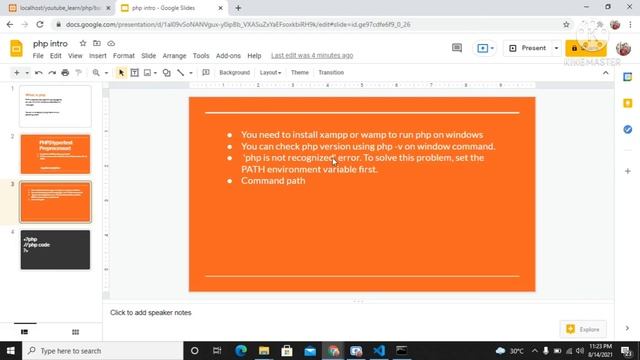Open present-to-meeting dropdown button
640x360 pixels.
point(485,48)
